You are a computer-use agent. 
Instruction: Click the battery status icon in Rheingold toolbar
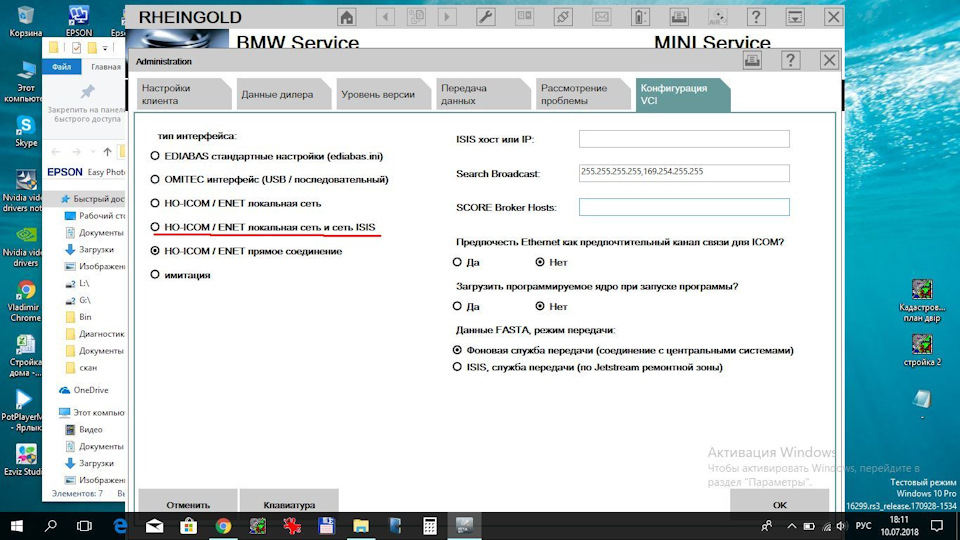(640, 17)
